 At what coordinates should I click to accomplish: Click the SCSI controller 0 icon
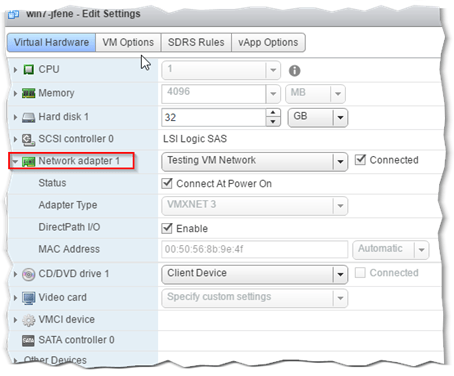(29, 139)
